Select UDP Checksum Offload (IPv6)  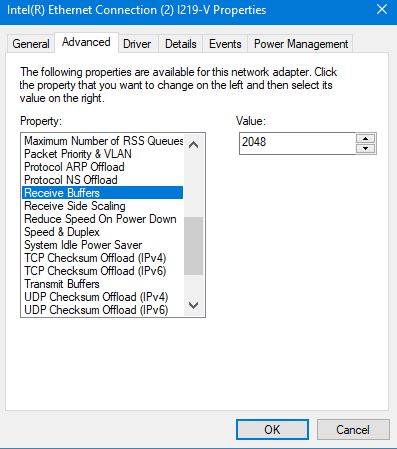[x=103, y=310]
